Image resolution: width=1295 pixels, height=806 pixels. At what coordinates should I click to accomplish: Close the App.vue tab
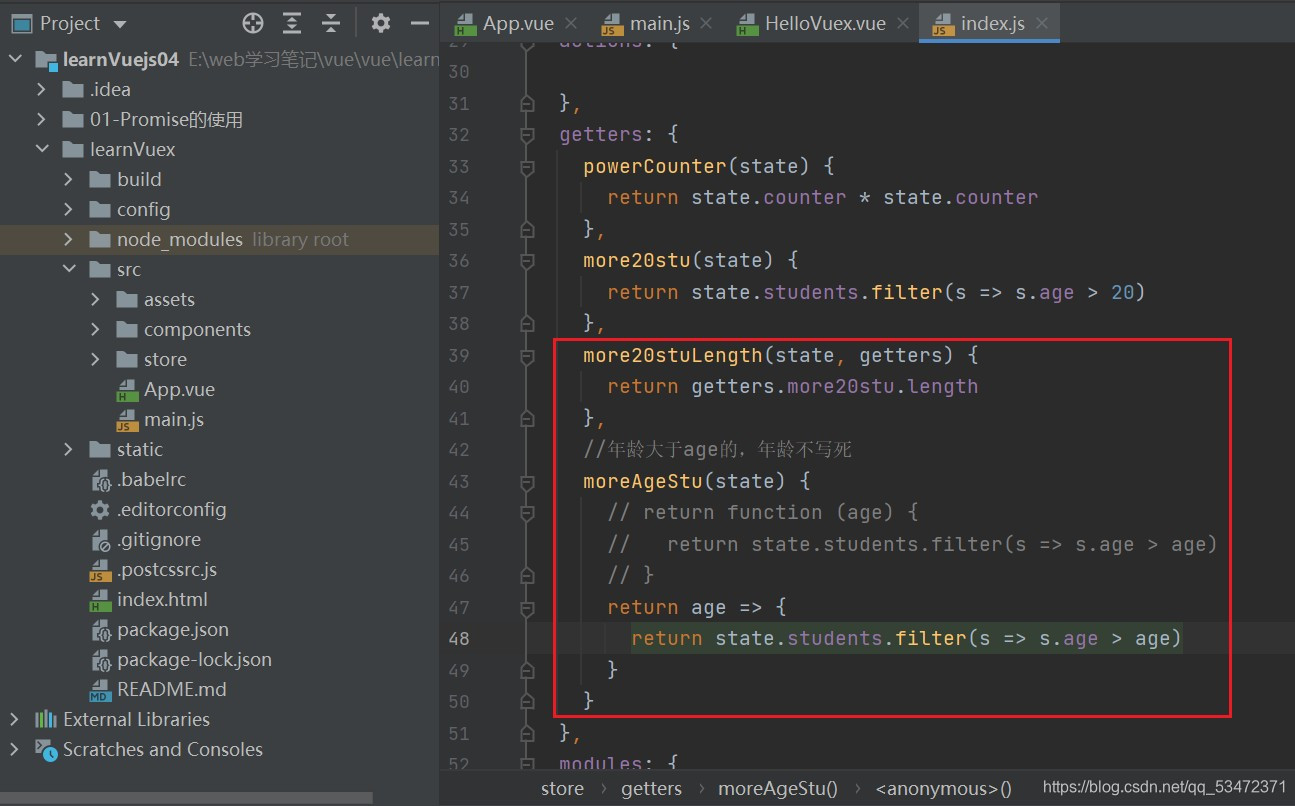pyautogui.click(x=572, y=23)
